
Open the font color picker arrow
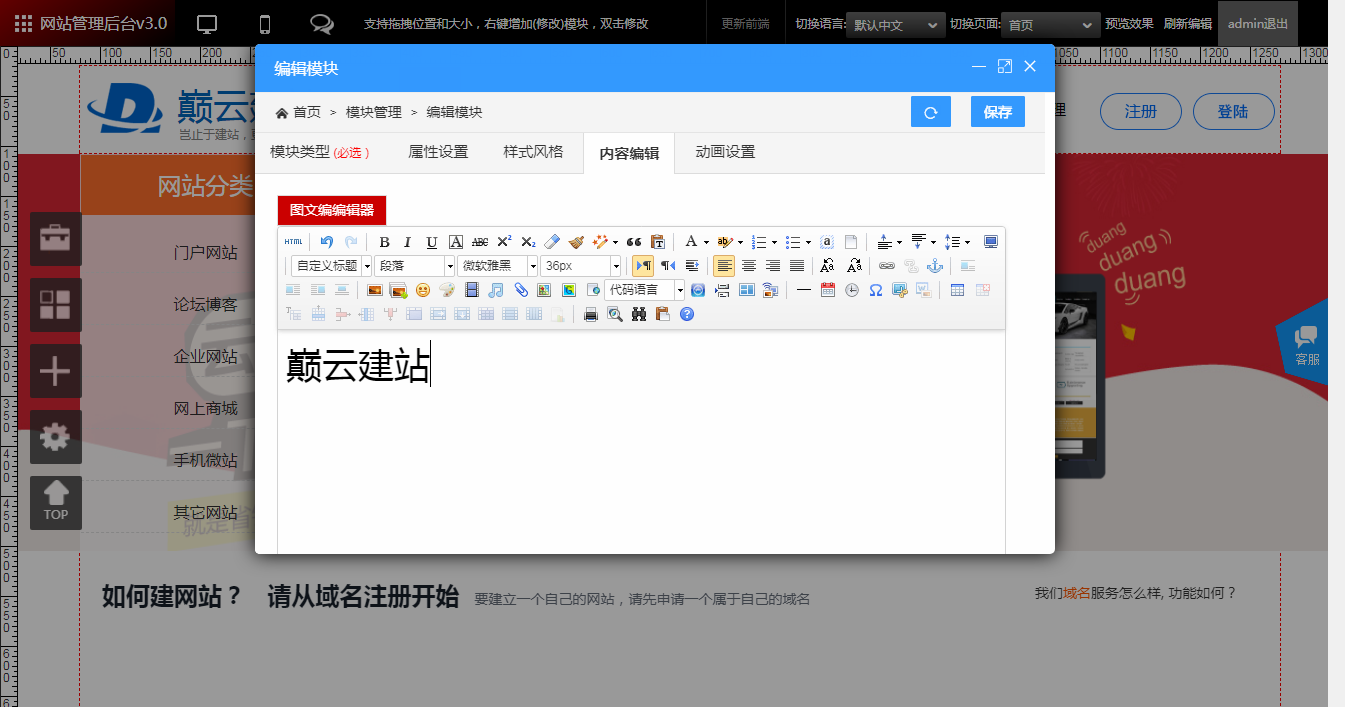click(704, 241)
